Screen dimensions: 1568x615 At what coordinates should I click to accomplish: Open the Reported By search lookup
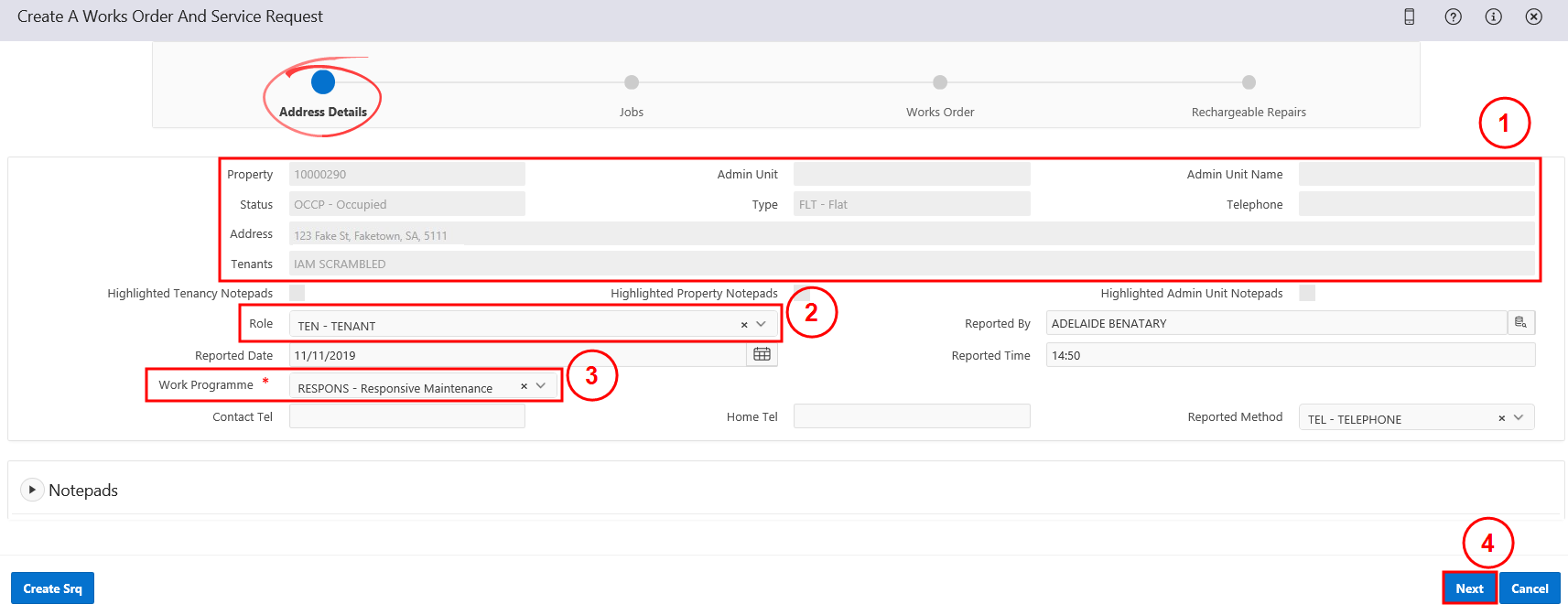pyautogui.click(x=1520, y=323)
